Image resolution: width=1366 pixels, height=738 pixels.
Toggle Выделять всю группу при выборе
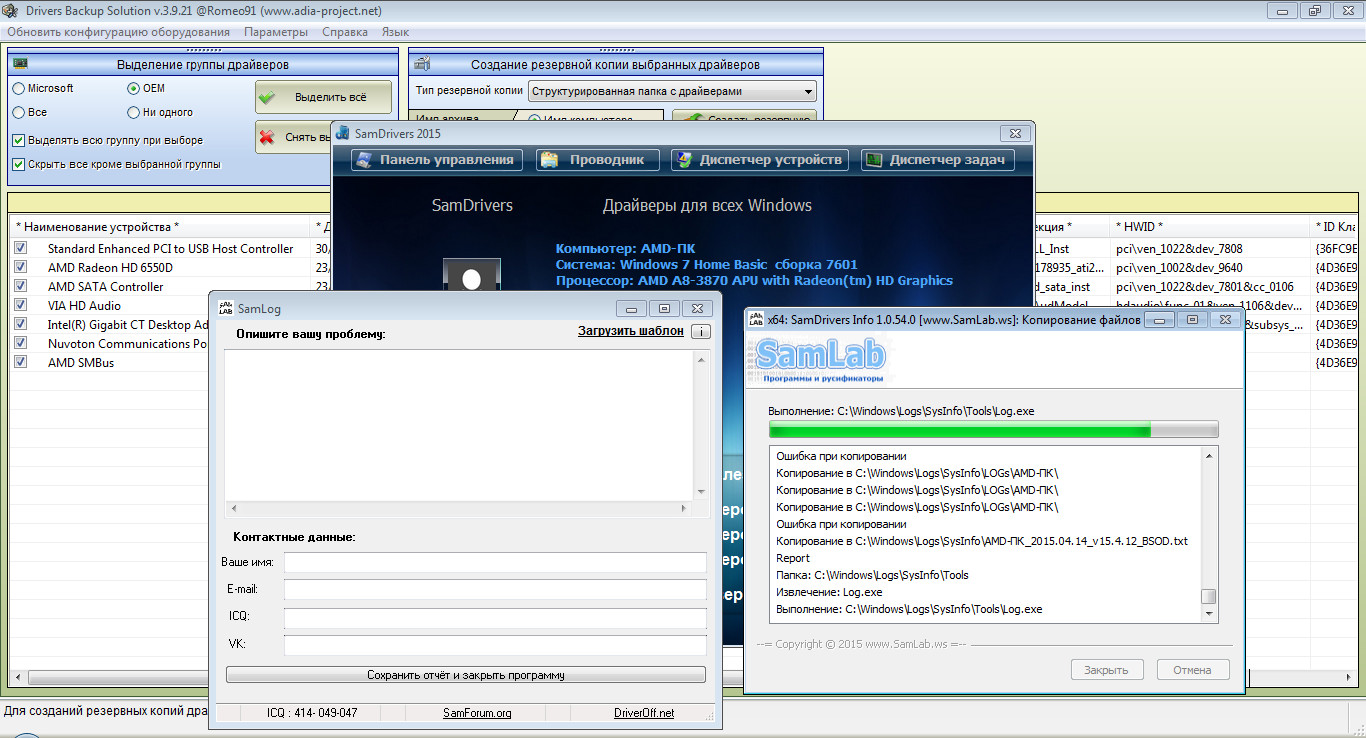tap(18, 140)
